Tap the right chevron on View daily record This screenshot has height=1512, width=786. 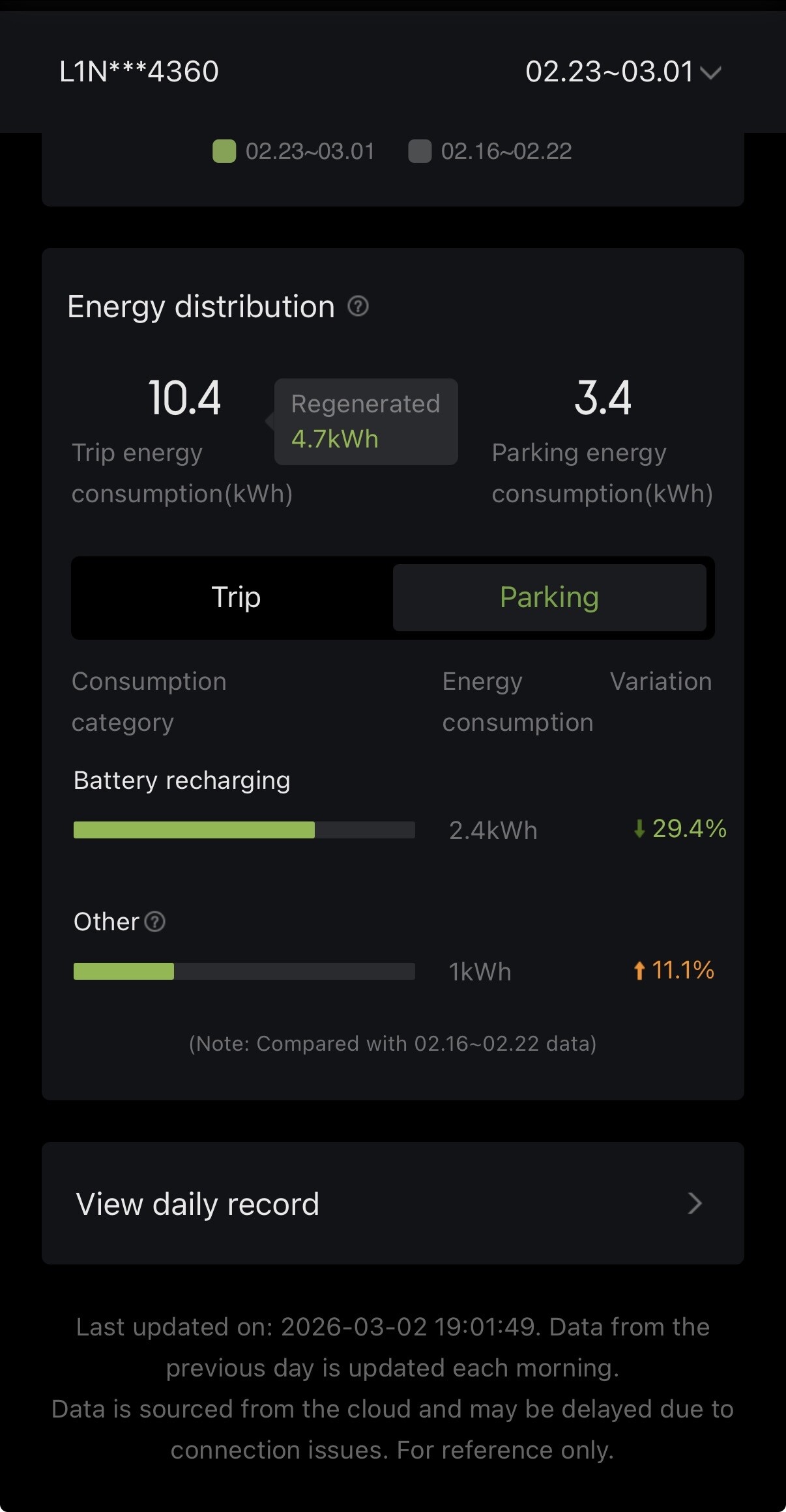(695, 1203)
